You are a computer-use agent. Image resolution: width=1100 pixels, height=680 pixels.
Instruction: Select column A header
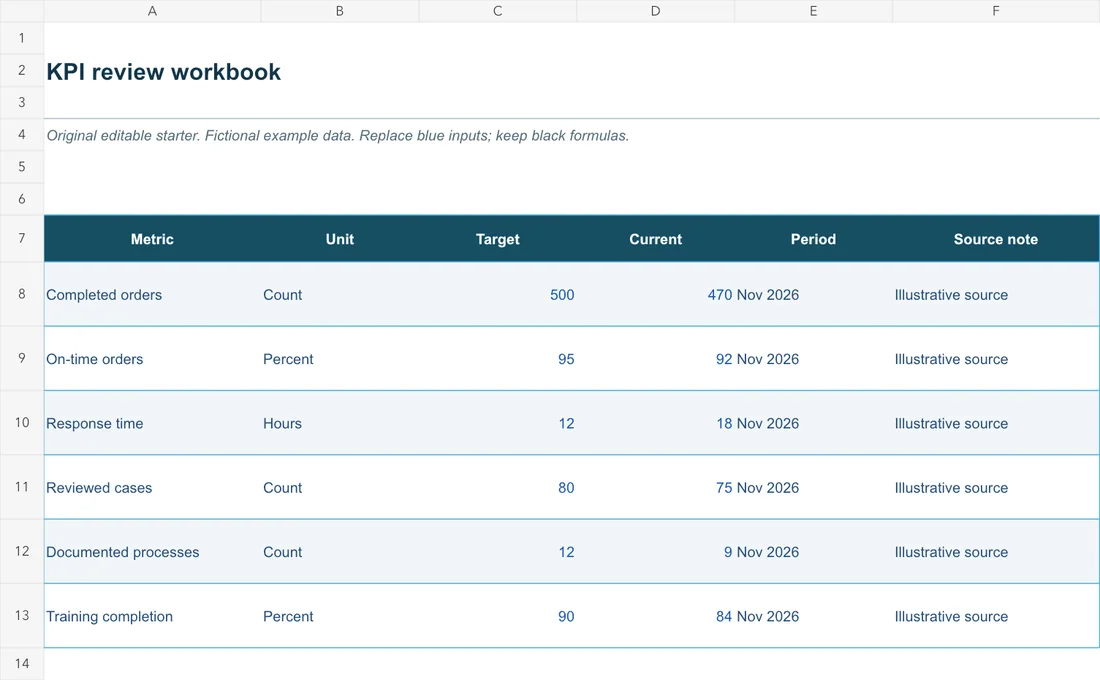point(152,11)
